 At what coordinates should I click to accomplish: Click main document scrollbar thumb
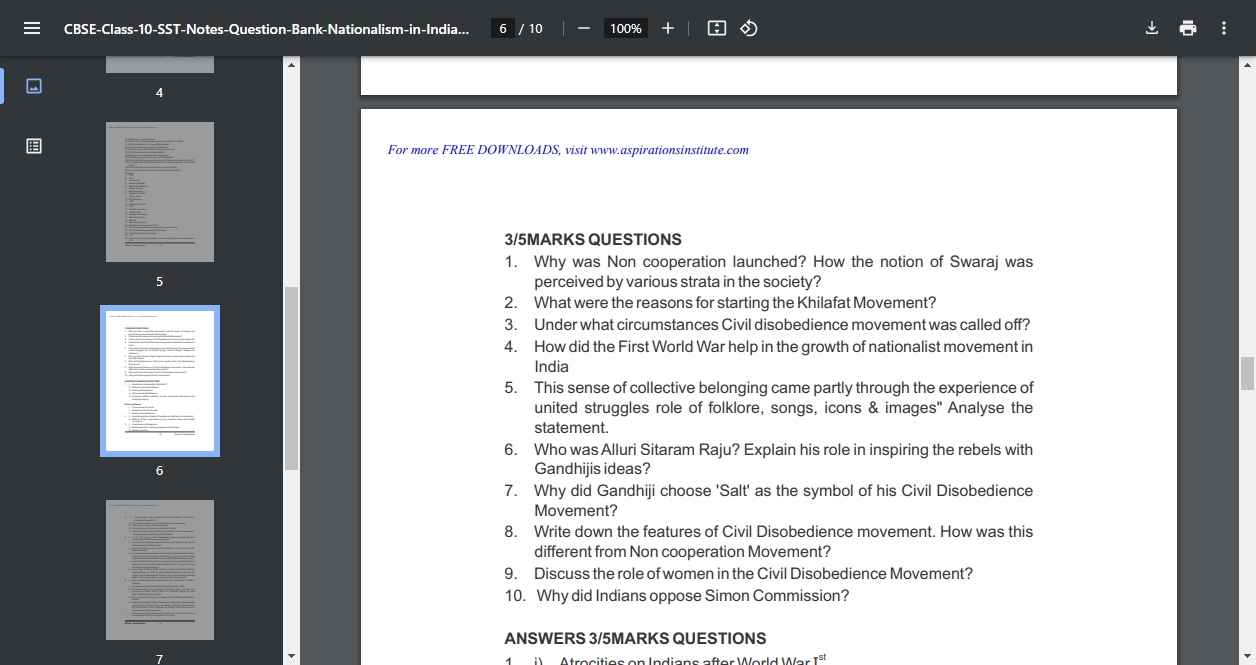(x=1247, y=373)
